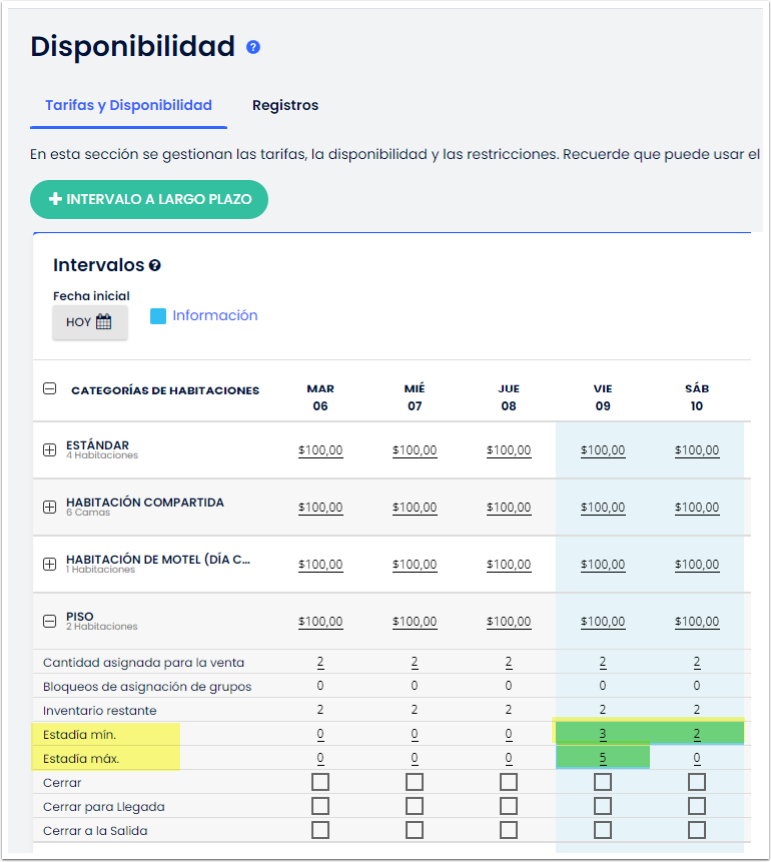771x862 pixels.
Task: Edit the Estadía mín. value 3 under VIE 09
Action: pos(602,733)
